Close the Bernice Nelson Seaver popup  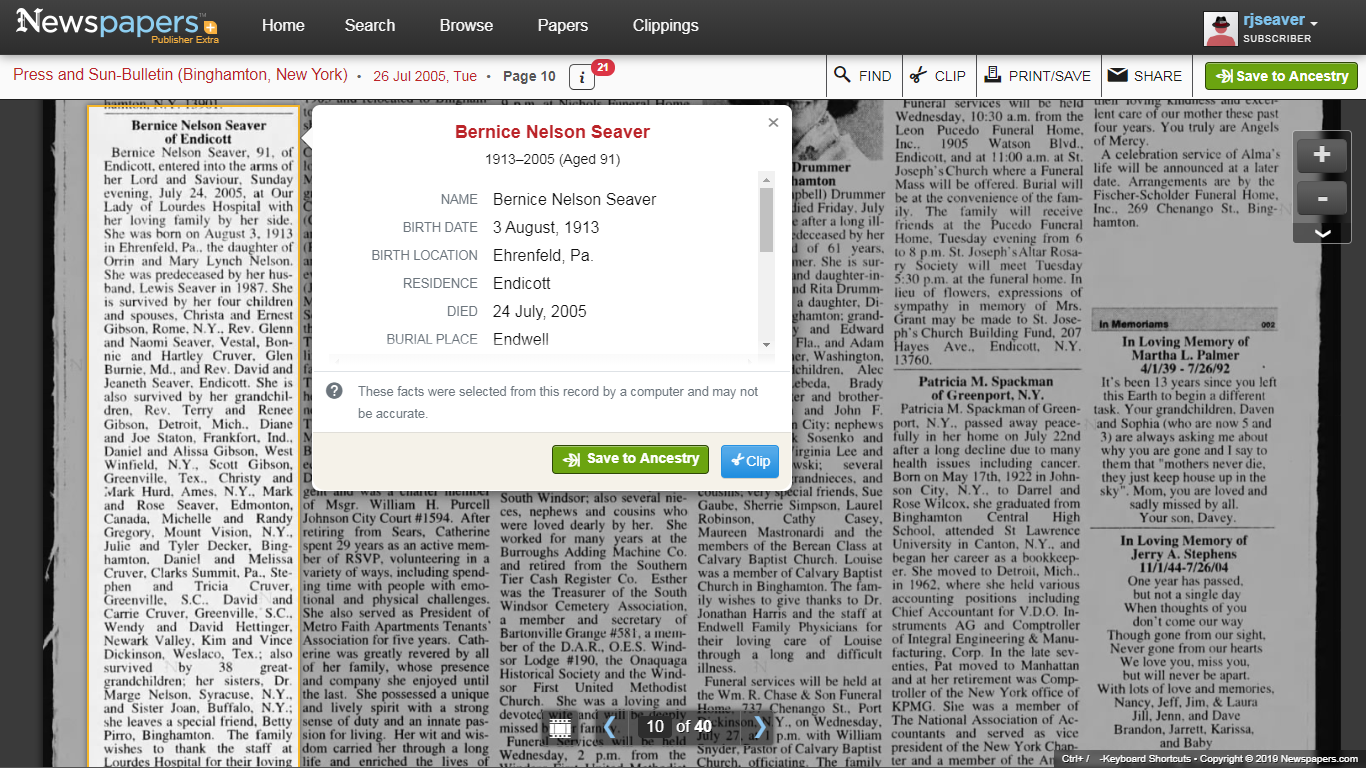[x=773, y=123]
